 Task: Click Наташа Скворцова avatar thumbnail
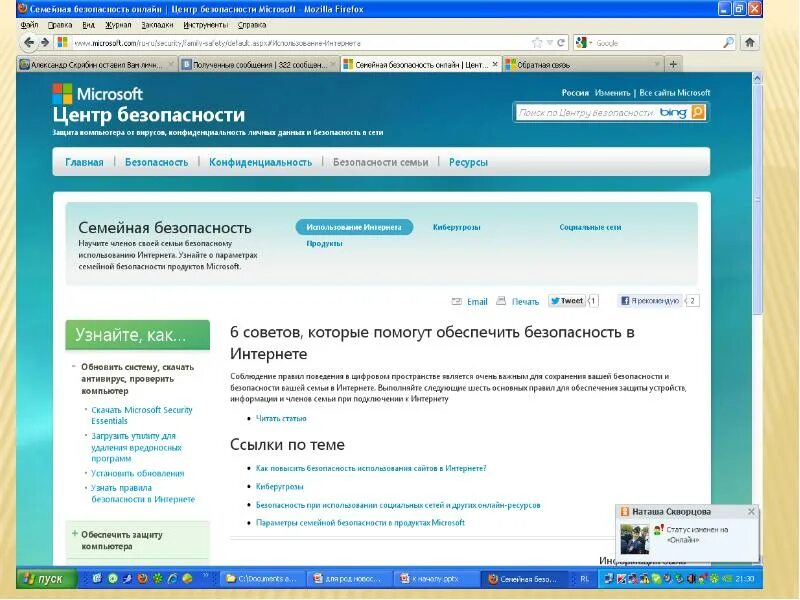point(634,539)
